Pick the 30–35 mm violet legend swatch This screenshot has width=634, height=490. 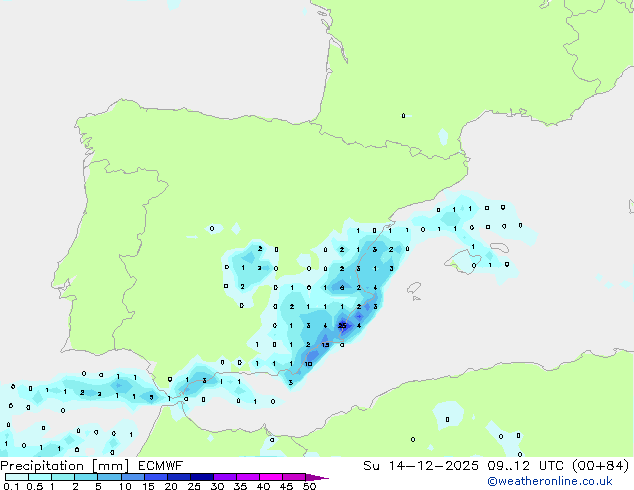pos(225,477)
